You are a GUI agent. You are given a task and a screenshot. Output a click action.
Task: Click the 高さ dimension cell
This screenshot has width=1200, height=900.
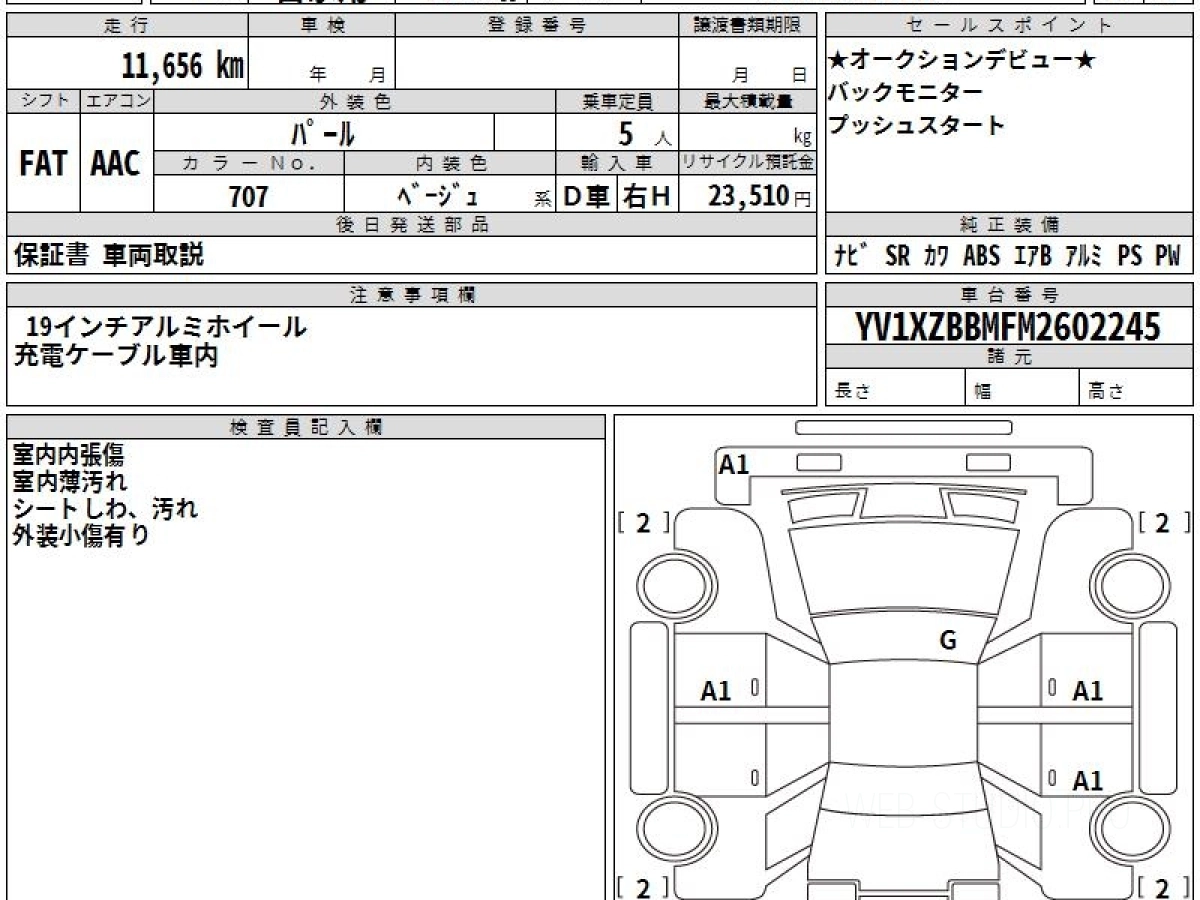point(1137,388)
